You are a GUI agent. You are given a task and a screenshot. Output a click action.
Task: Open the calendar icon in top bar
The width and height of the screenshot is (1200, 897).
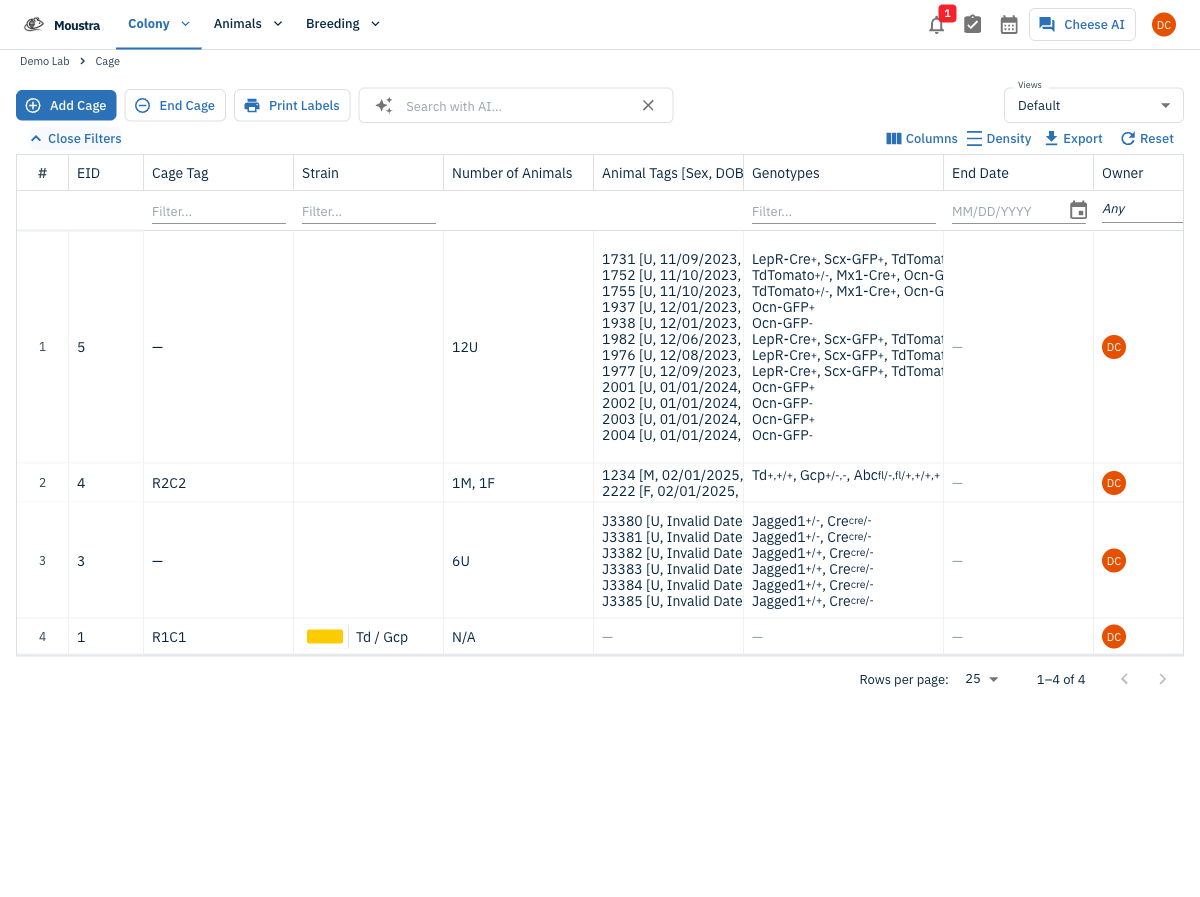(1009, 25)
